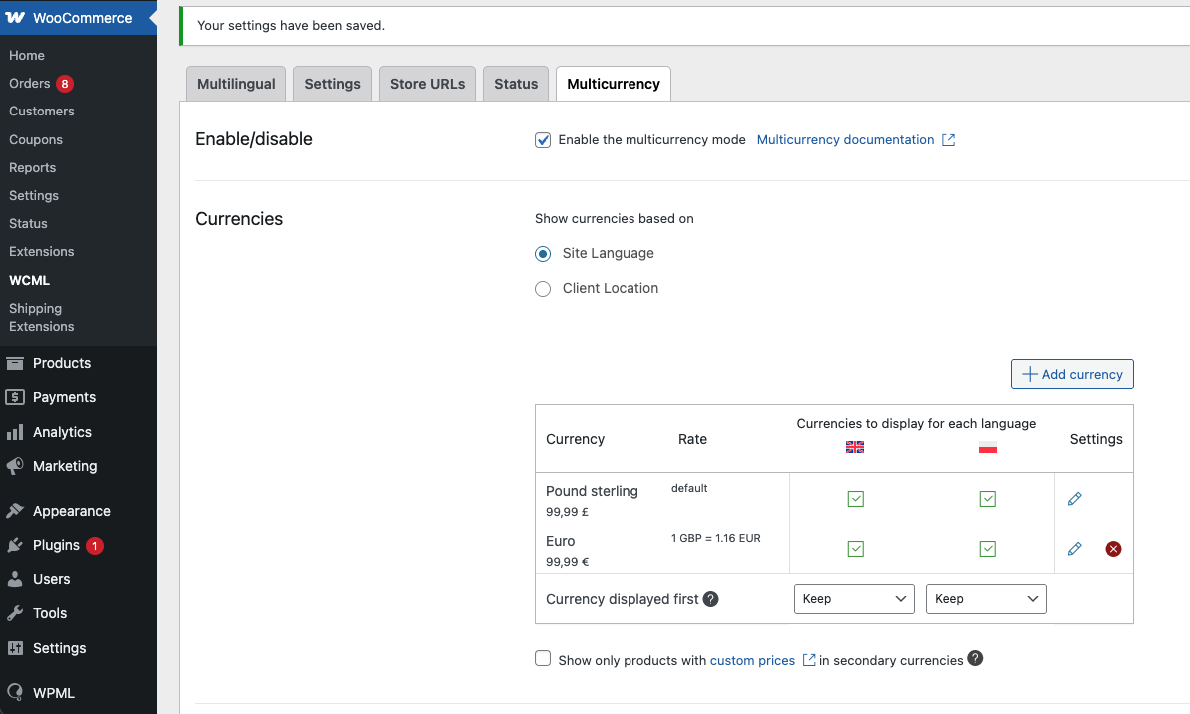This screenshot has height=714, width=1190.
Task: Open Plugins menu with update badge
Action: pyautogui.click(x=56, y=545)
